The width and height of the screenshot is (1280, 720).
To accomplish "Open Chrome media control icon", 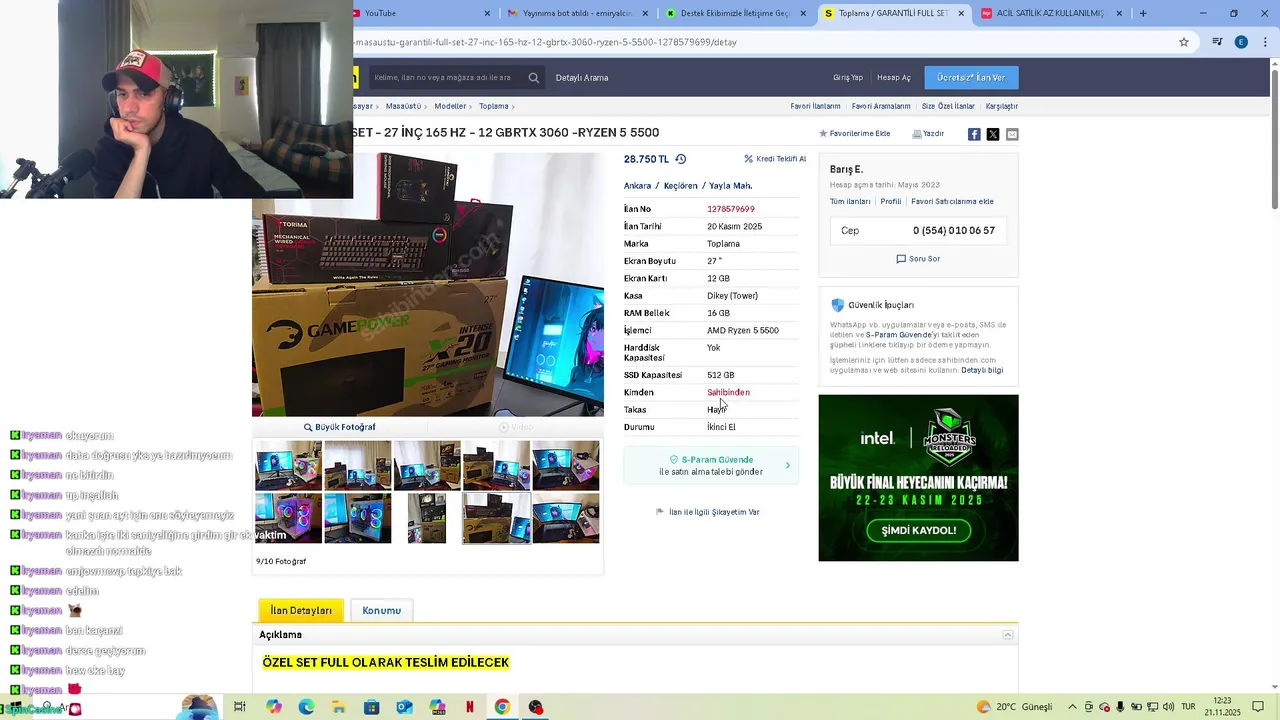I will coord(1217,42).
